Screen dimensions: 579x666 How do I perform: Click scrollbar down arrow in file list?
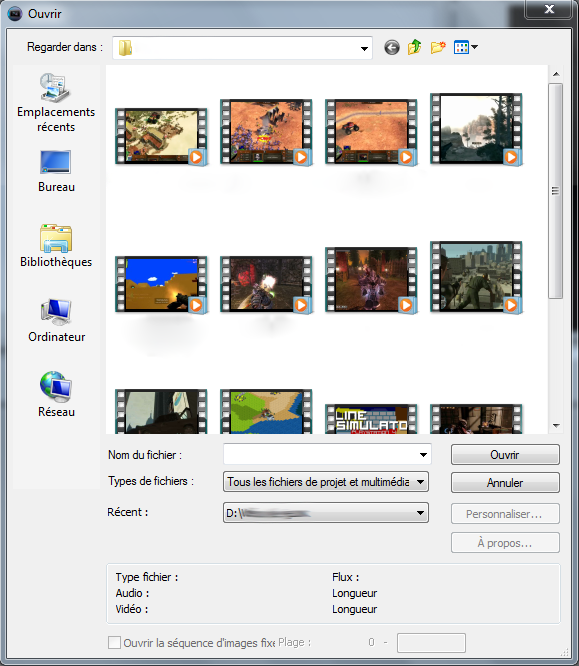tap(556, 426)
